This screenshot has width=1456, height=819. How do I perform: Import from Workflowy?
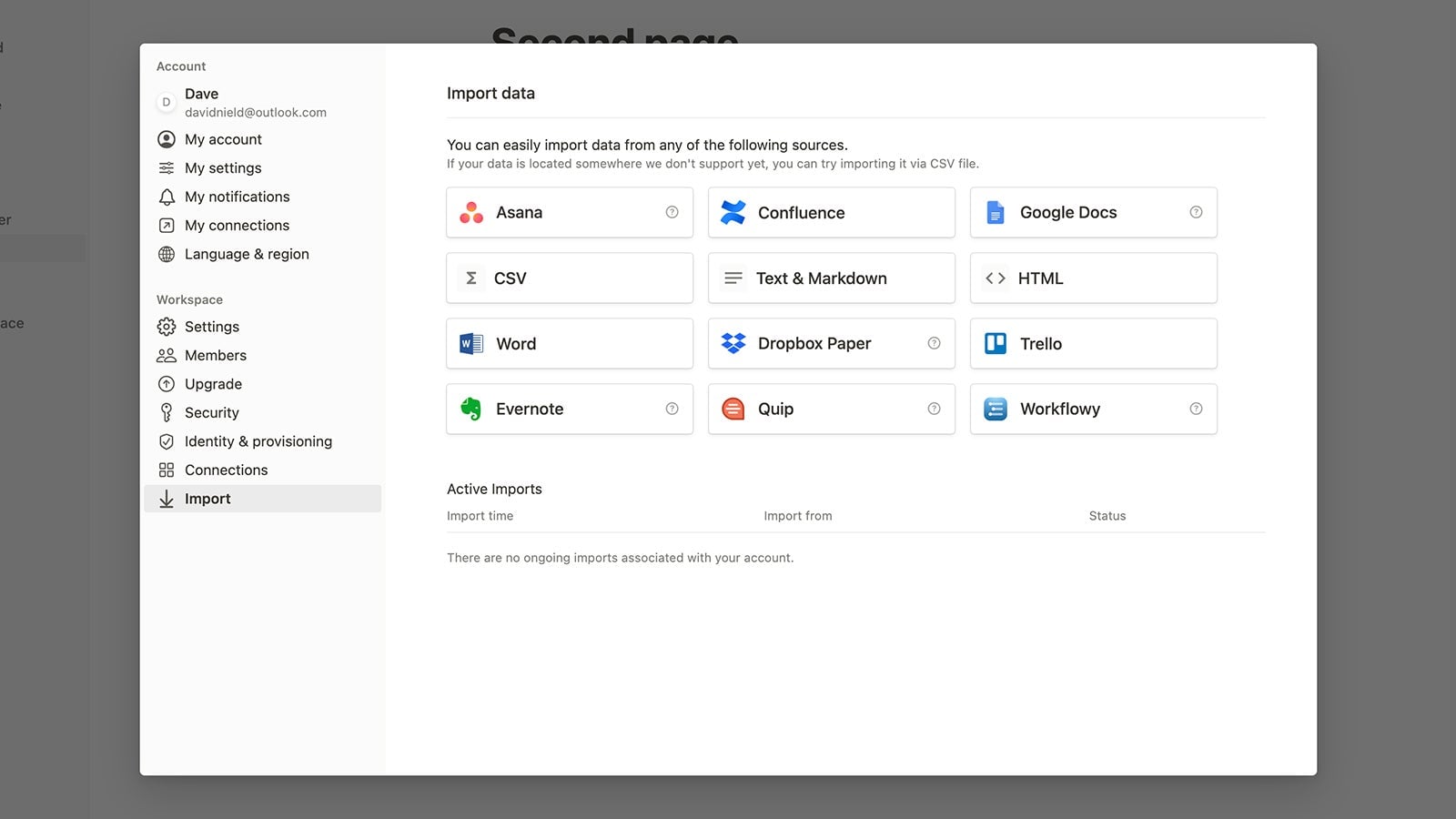[x=1094, y=409]
